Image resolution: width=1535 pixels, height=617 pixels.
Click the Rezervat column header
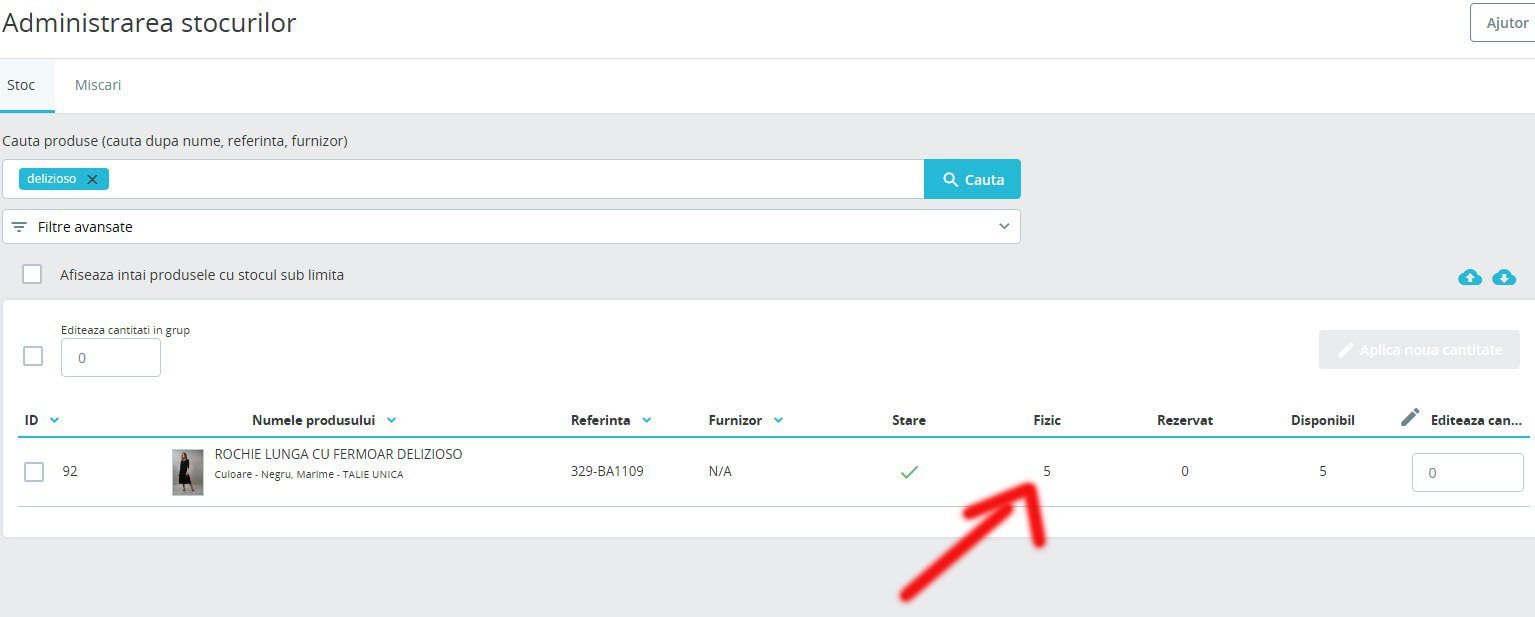(1185, 420)
